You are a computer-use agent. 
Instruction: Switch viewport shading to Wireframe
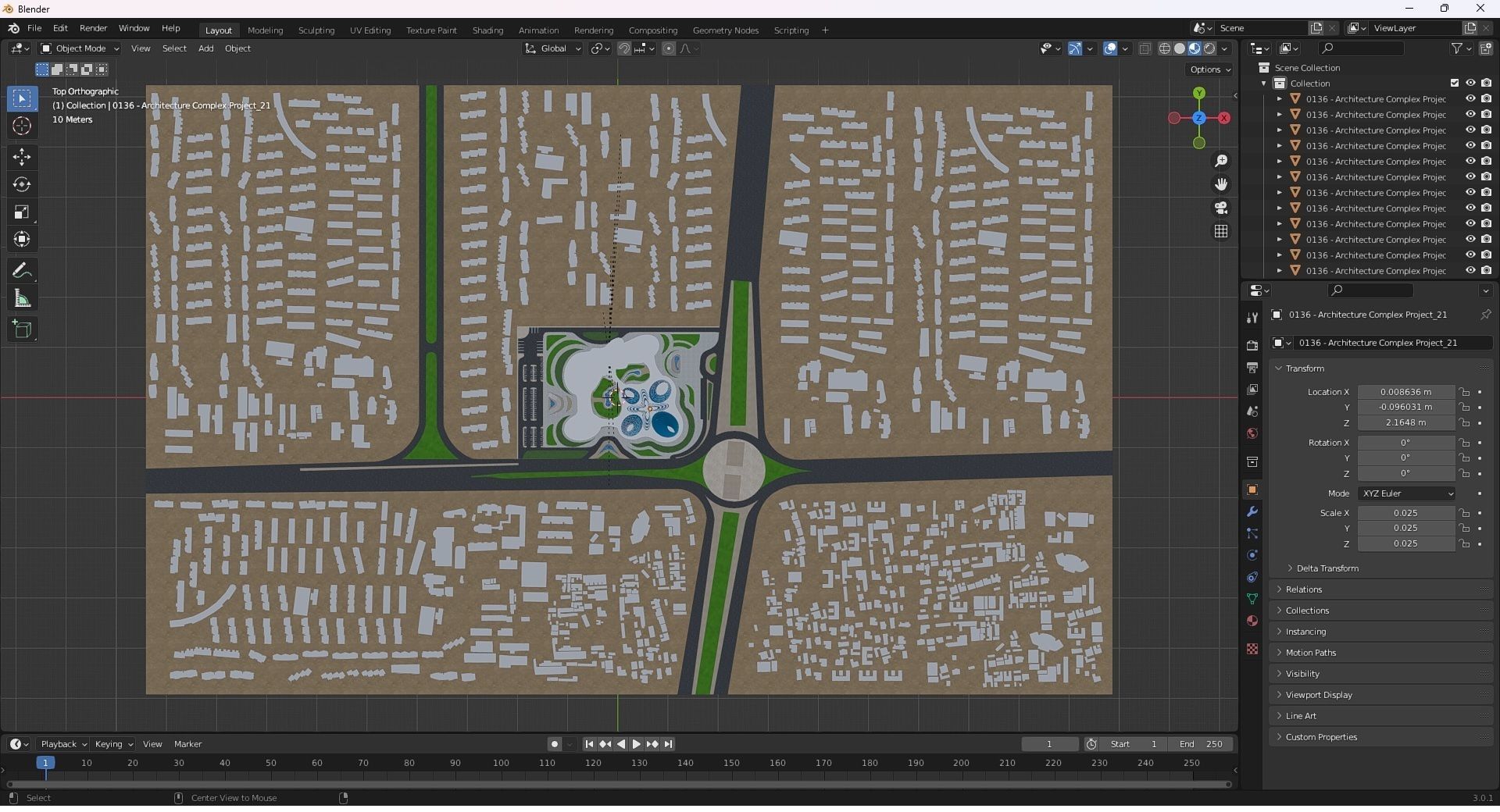click(1165, 48)
